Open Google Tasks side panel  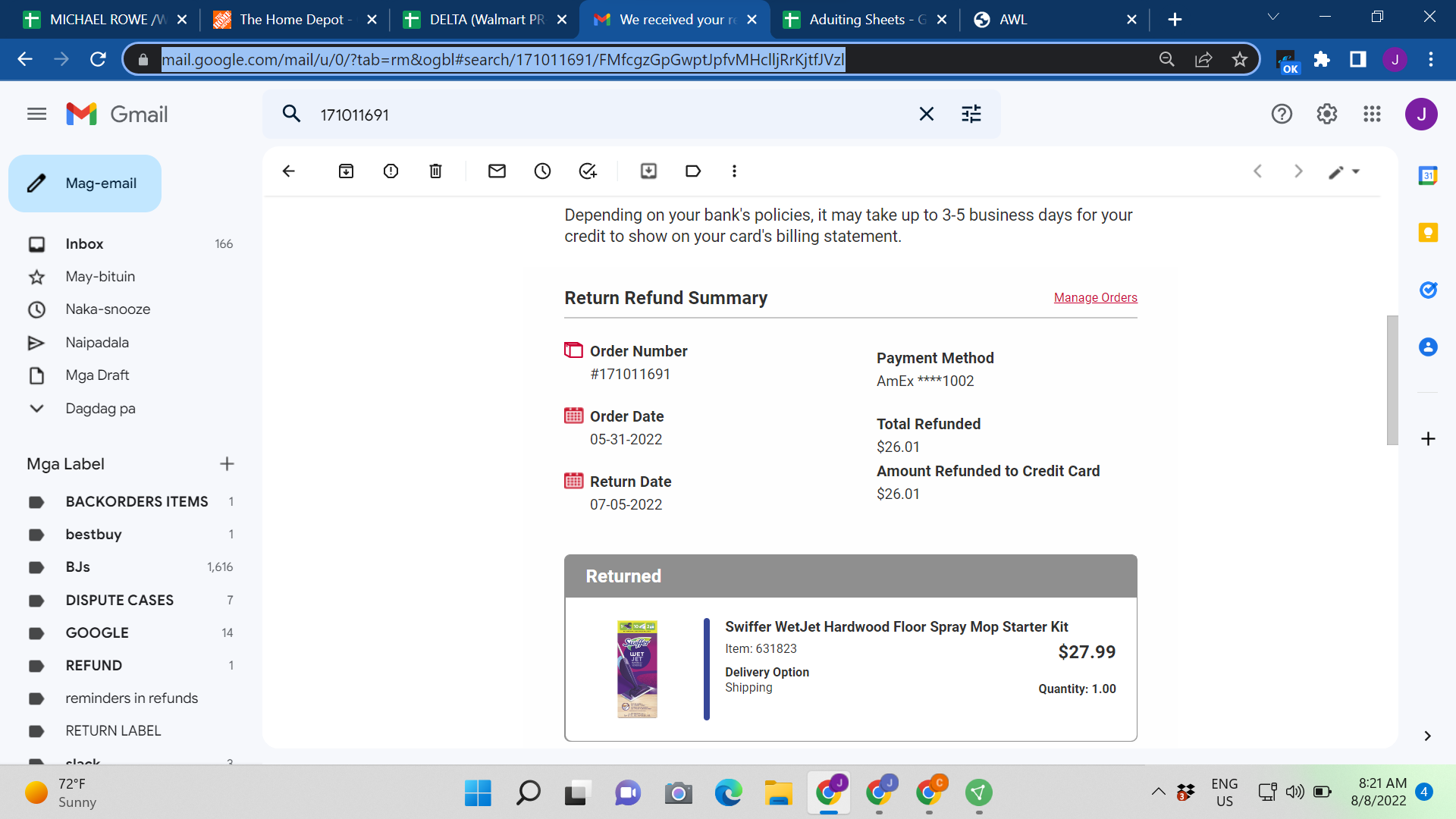pyautogui.click(x=1428, y=290)
